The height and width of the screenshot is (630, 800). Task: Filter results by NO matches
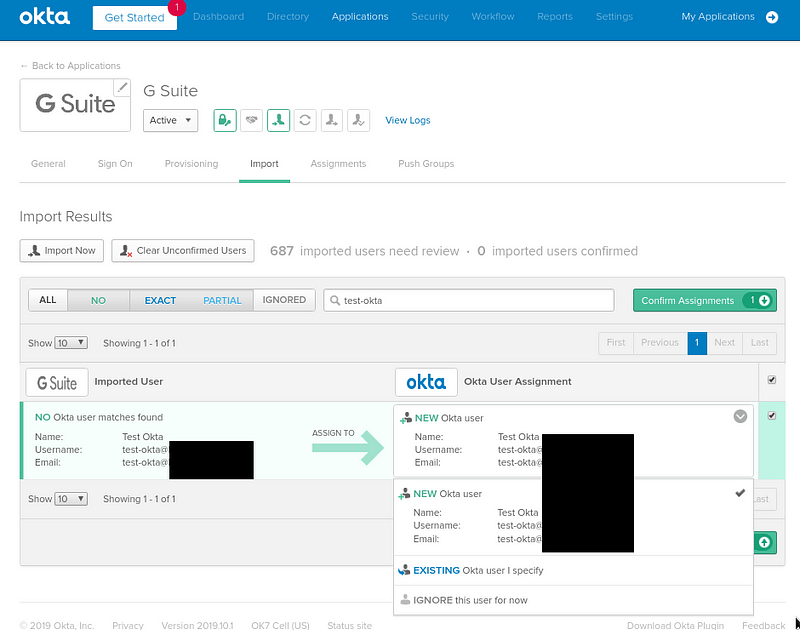[98, 300]
